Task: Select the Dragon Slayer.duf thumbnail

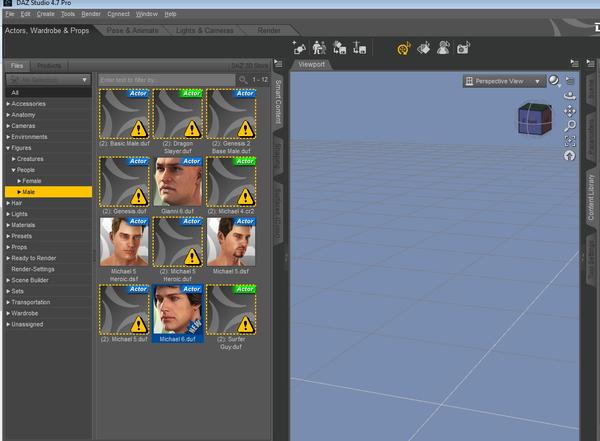Action: click(178, 114)
